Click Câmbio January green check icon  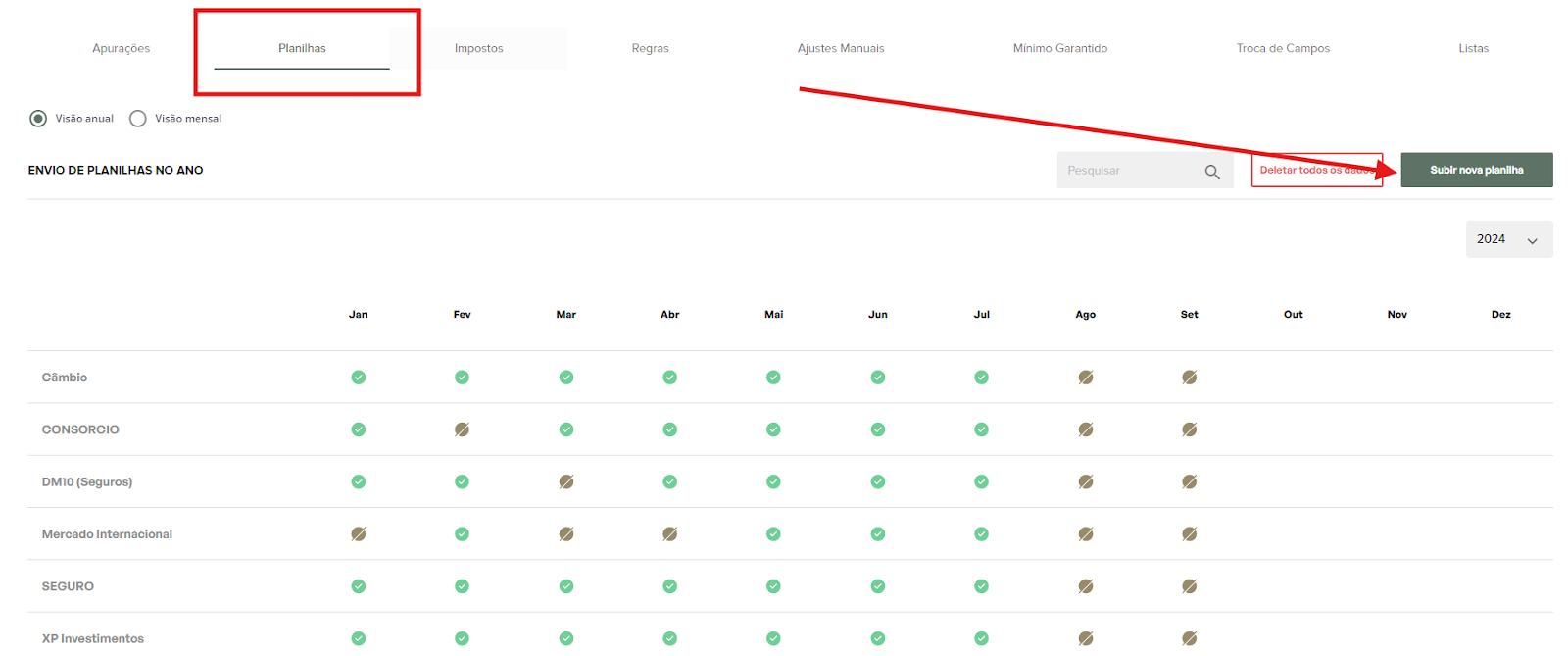(359, 378)
